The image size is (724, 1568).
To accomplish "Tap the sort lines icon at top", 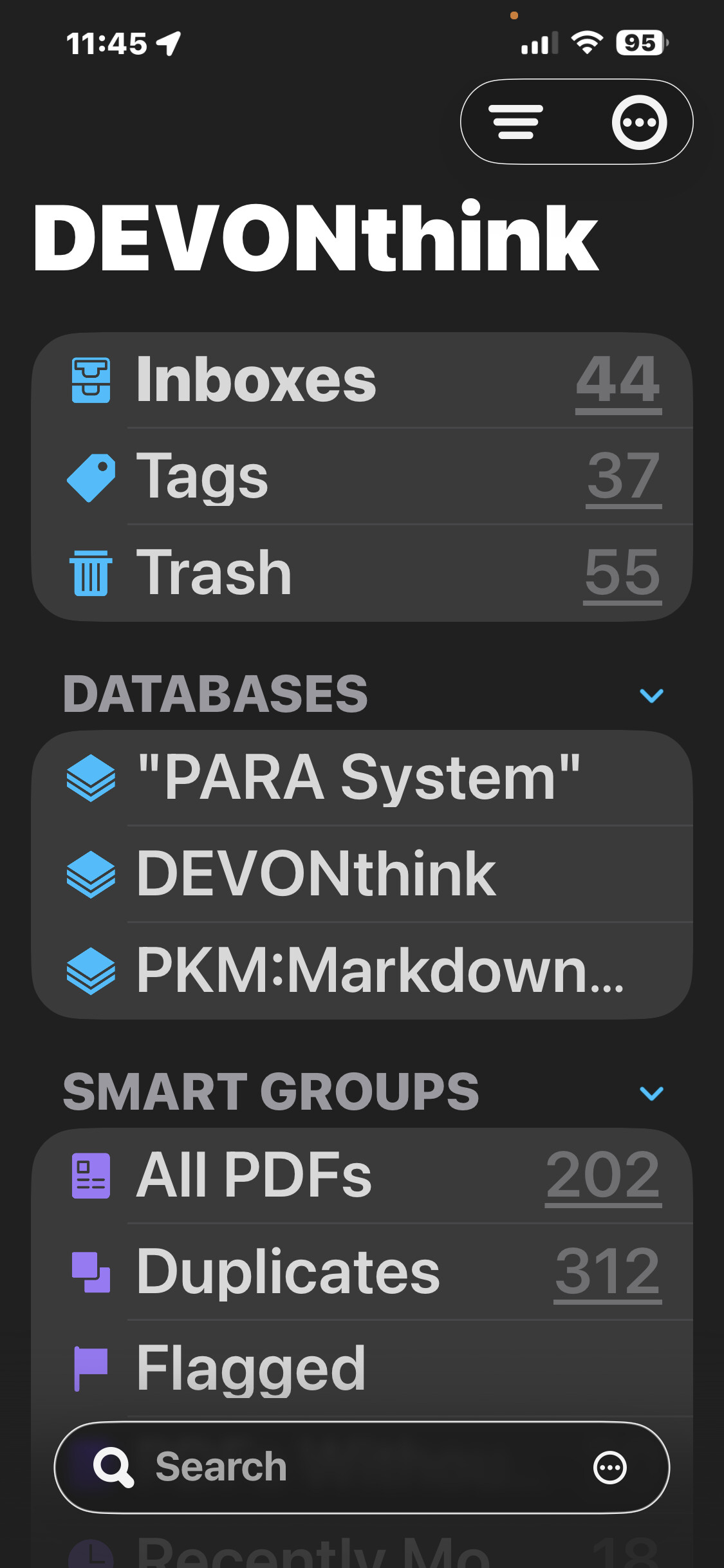I will pyautogui.click(x=516, y=122).
